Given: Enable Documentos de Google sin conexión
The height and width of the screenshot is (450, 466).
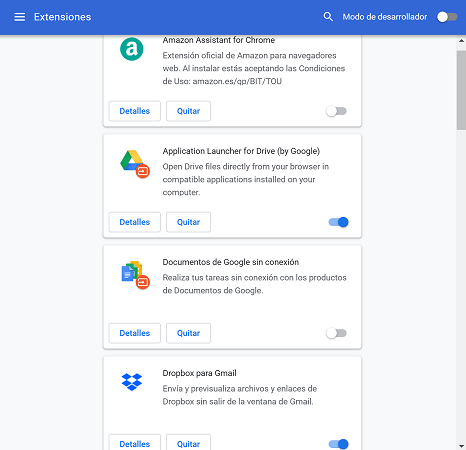Looking at the screenshot, I should [336, 333].
